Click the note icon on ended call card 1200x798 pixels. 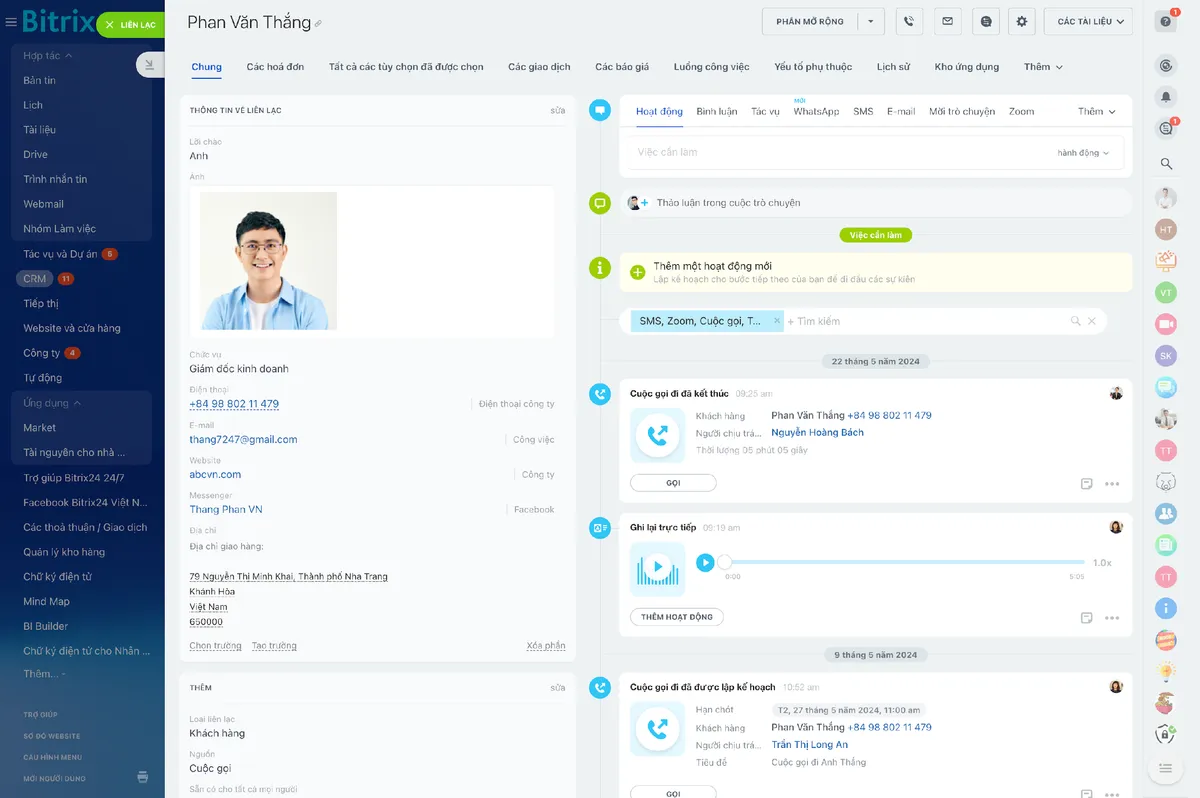tap(1086, 484)
